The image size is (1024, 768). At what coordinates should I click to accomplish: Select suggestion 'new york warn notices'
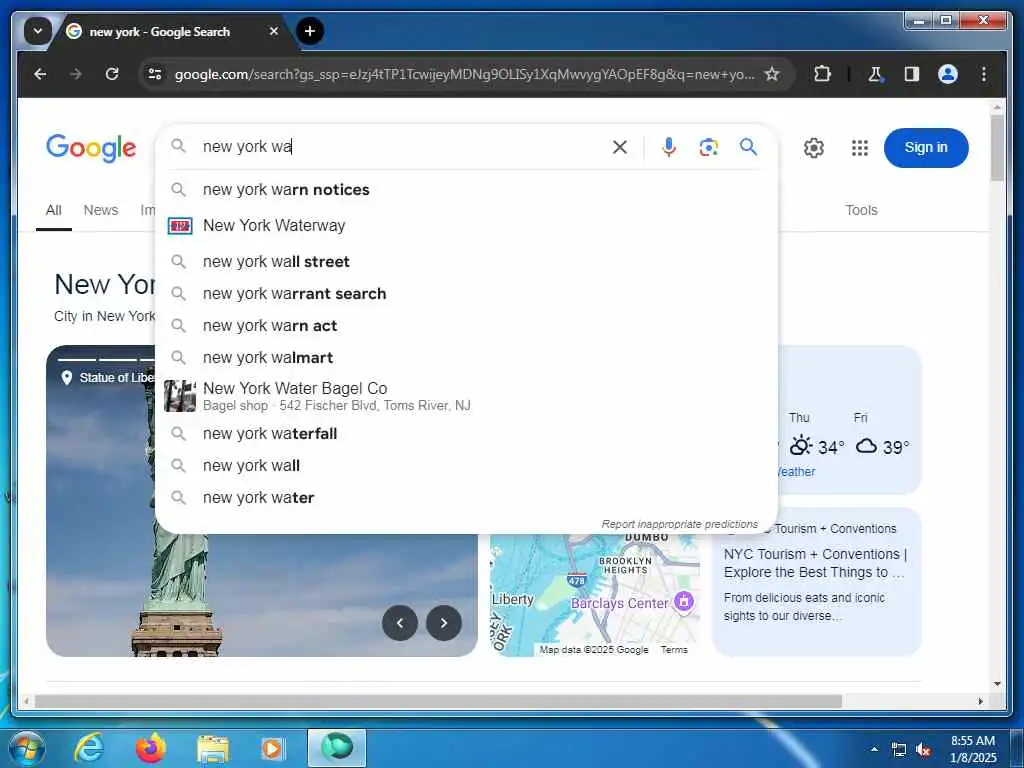coord(466,189)
